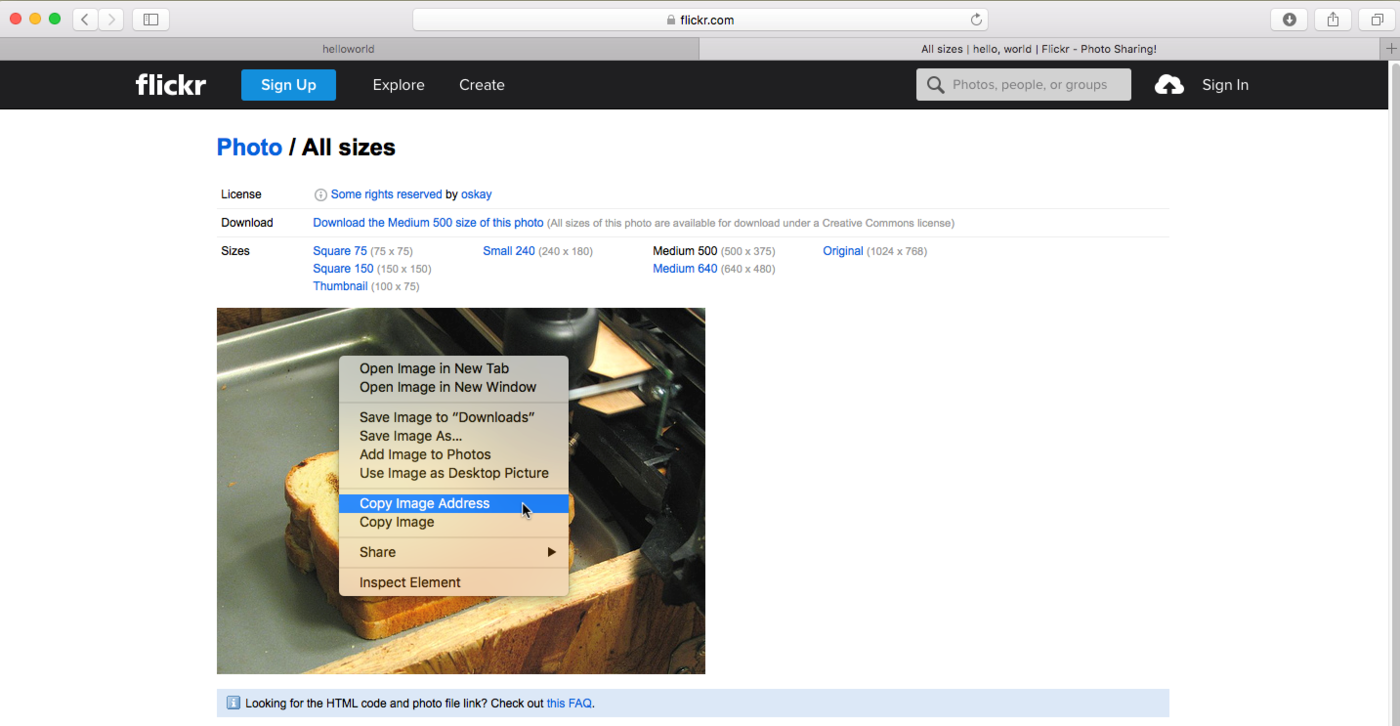1400x726 pixels.
Task: Toggle the Safari sidebar icon
Action: [151, 19]
